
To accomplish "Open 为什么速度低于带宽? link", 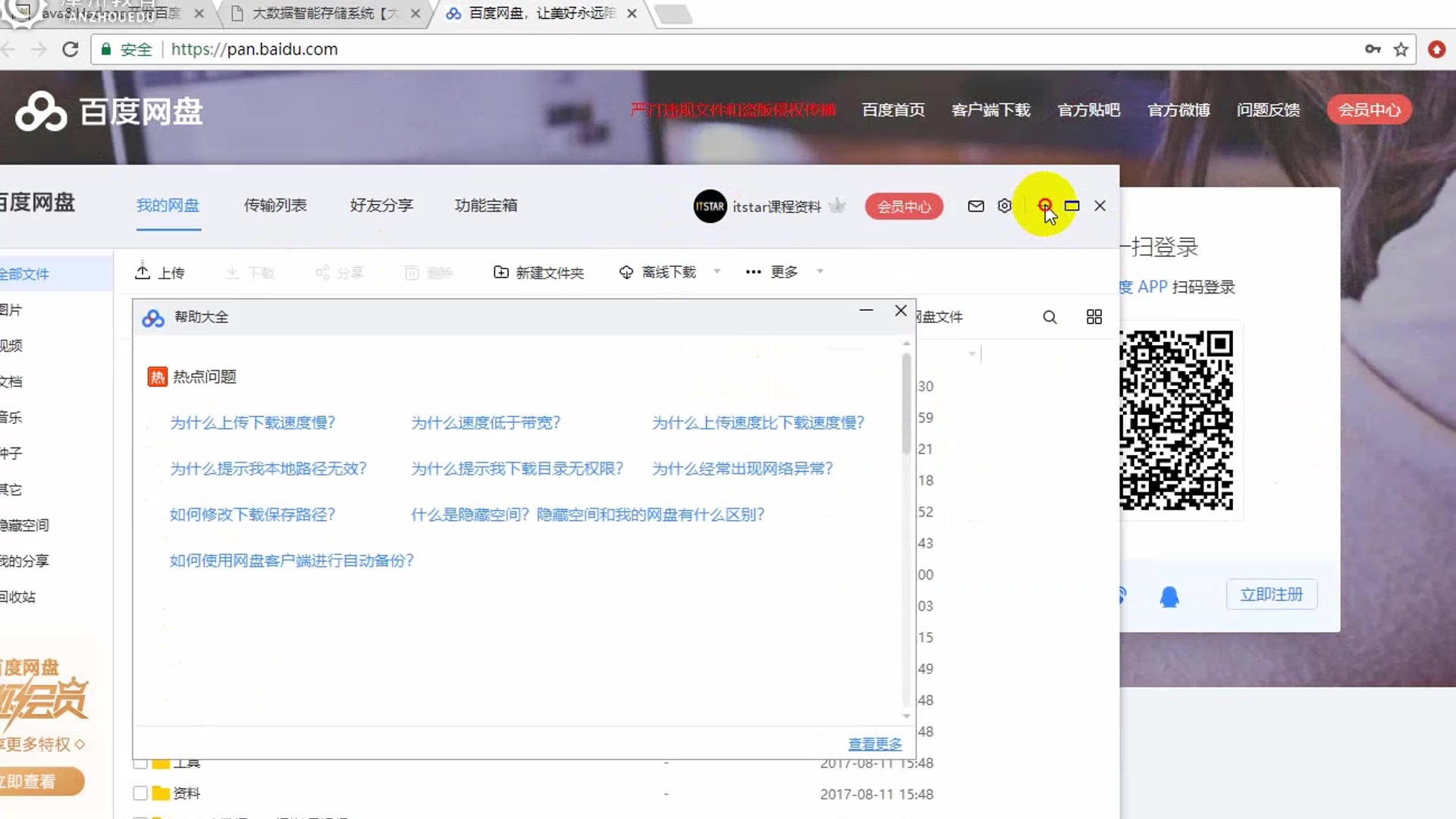I will tap(485, 423).
